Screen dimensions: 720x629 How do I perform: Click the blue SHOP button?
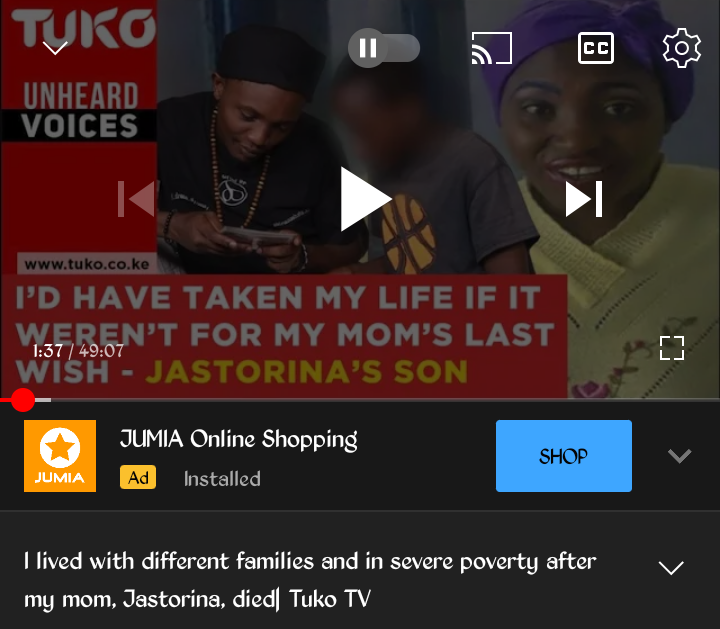tap(563, 455)
